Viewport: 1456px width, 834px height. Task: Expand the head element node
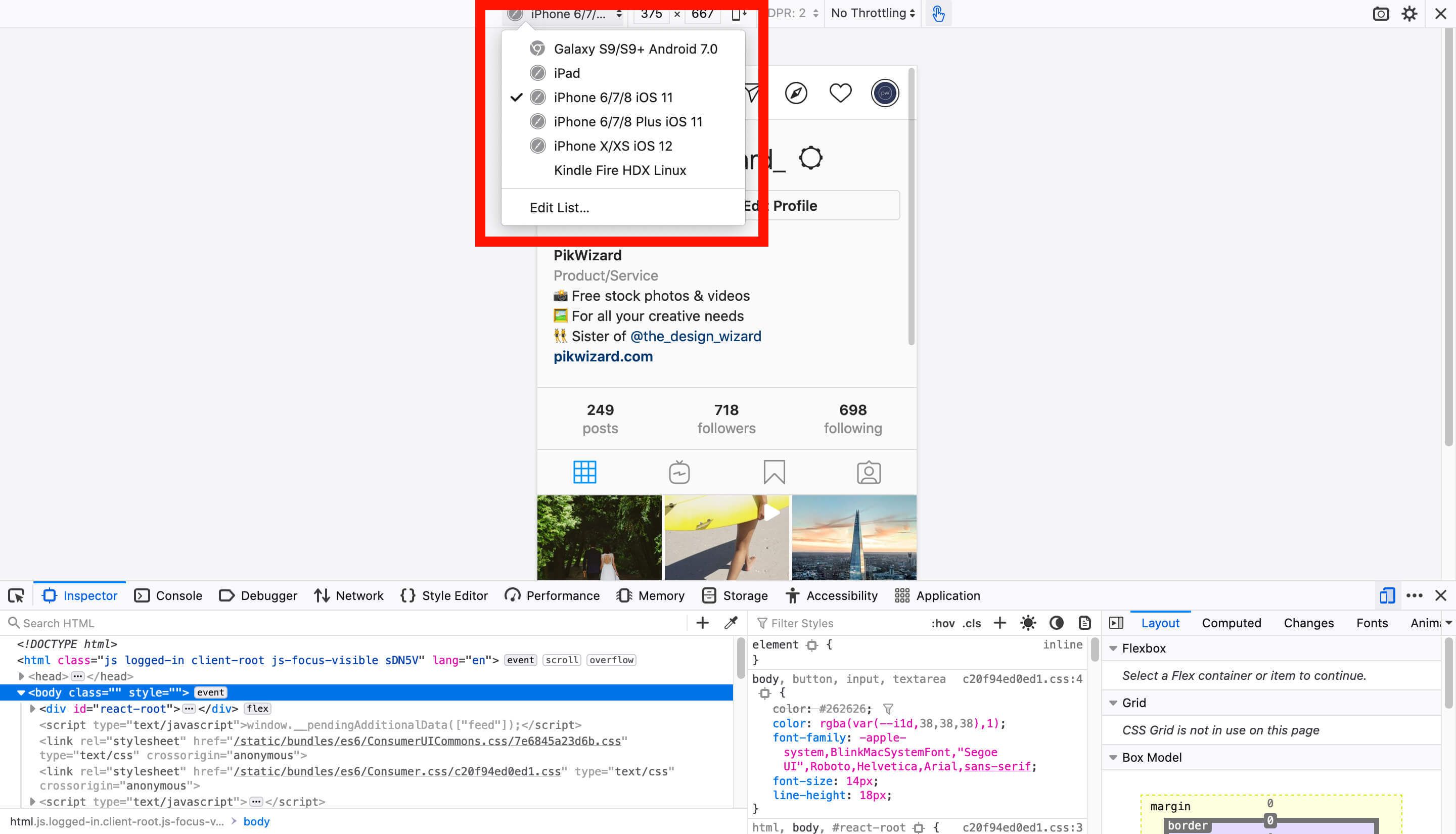pyautogui.click(x=21, y=676)
